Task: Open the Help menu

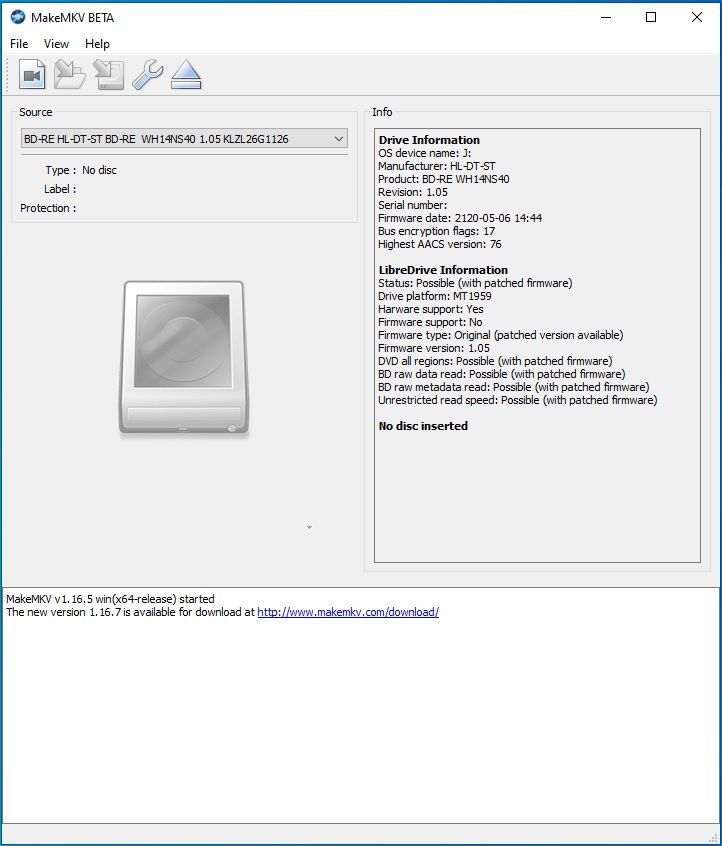Action: click(97, 44)
